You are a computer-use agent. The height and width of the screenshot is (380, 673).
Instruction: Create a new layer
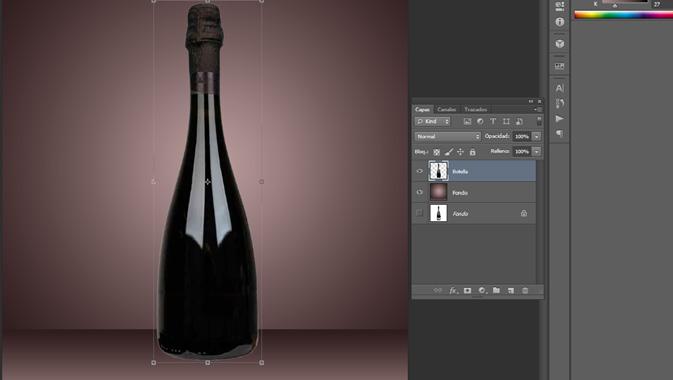tap(511, 291)
